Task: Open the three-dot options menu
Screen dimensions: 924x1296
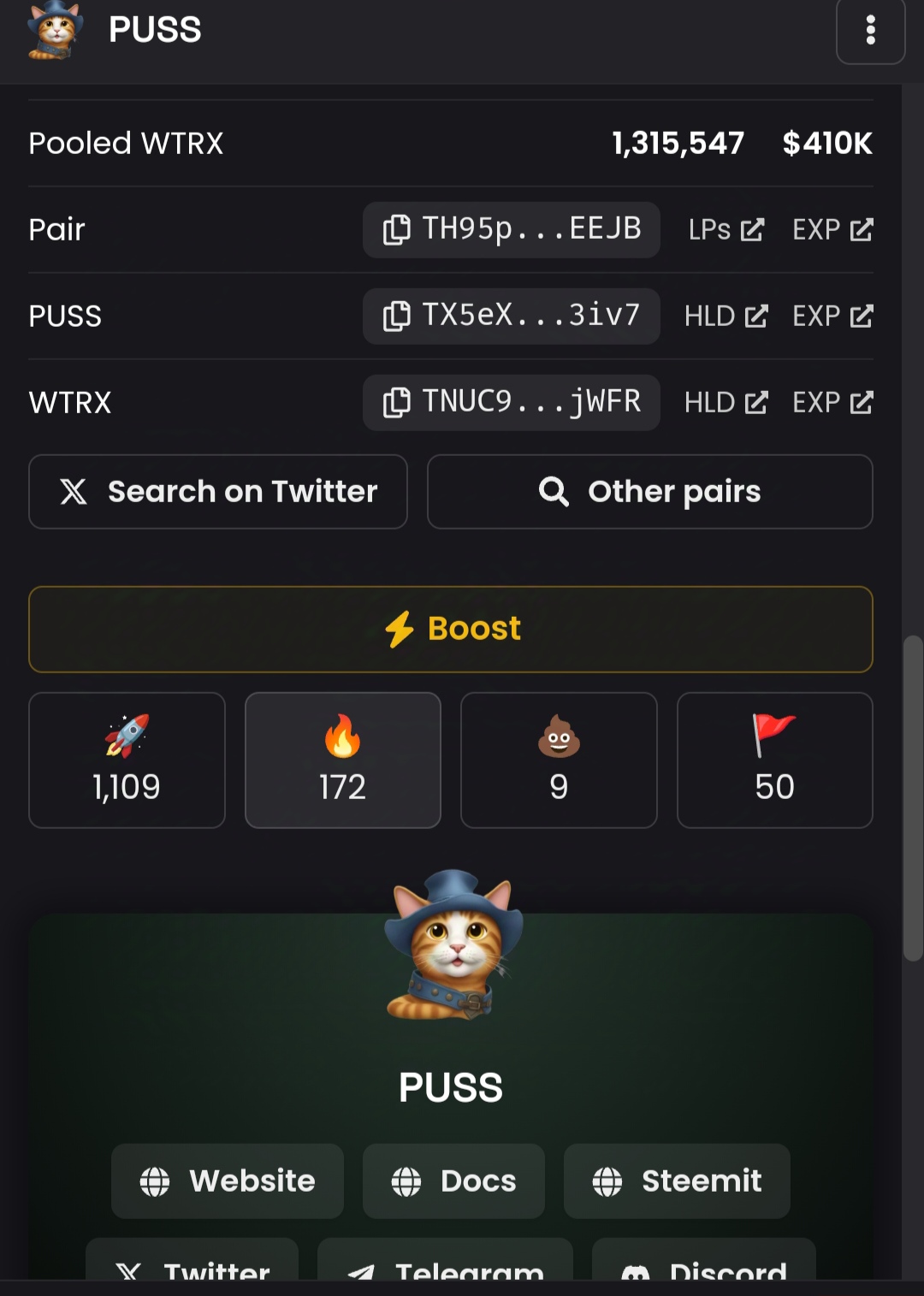Action: (870, 30)
